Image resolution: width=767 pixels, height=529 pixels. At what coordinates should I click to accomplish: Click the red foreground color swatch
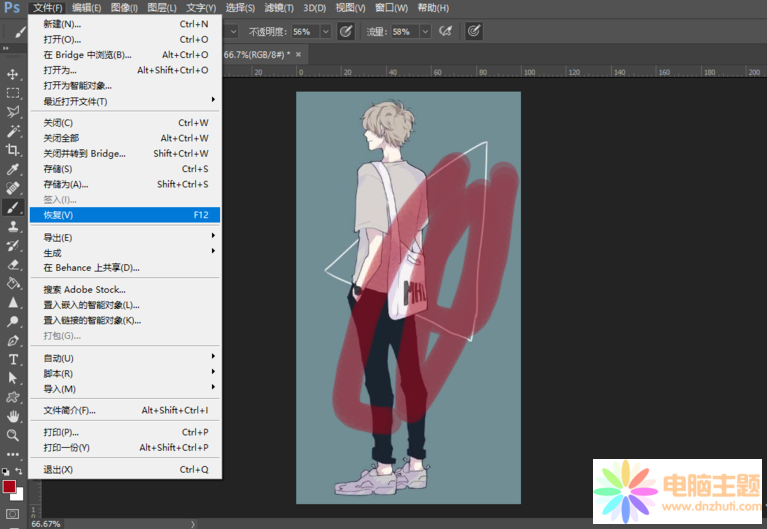click(9, 488)
